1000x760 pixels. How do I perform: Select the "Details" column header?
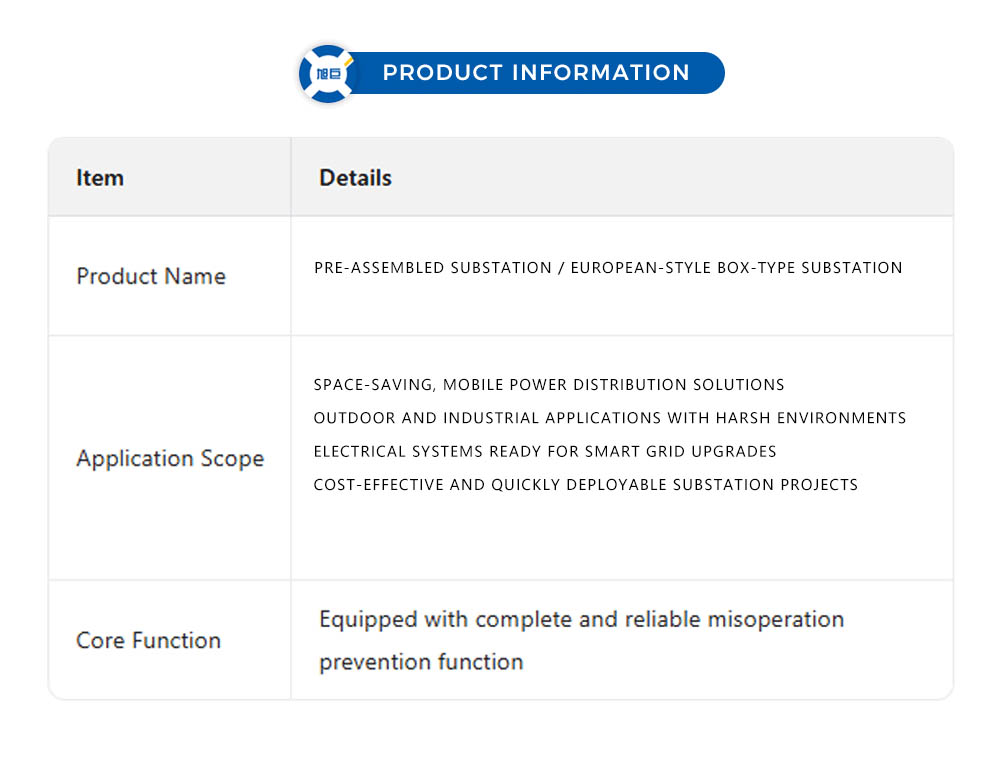click(355, 178)
